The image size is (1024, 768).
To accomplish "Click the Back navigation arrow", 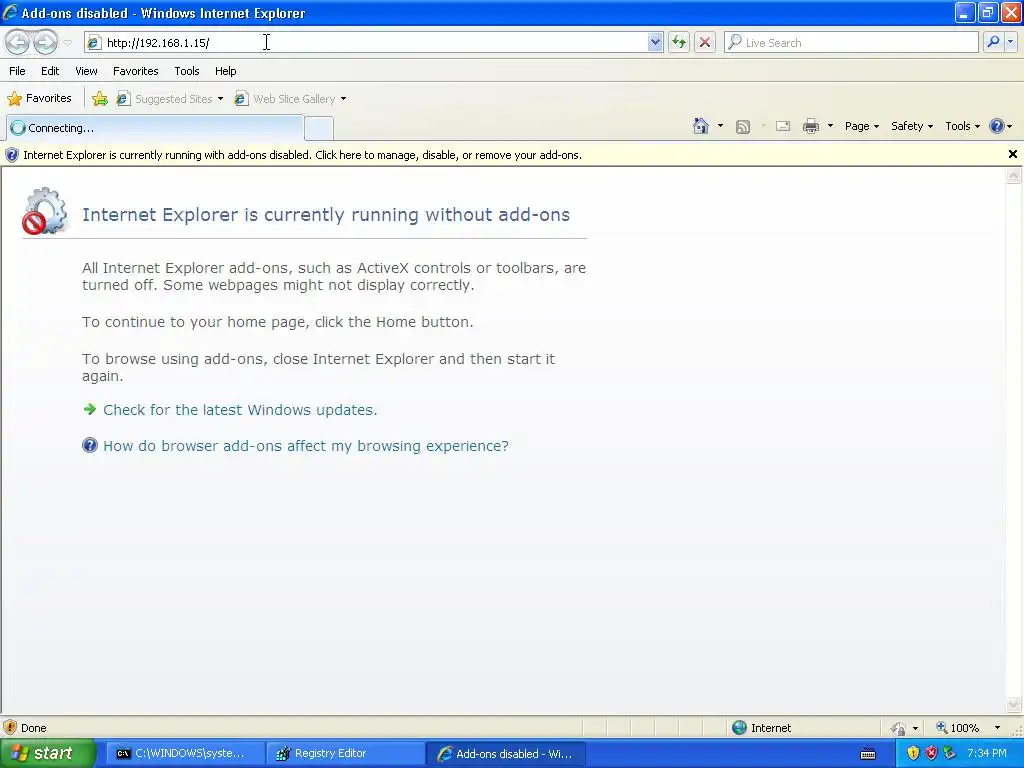I will (18, 42).
